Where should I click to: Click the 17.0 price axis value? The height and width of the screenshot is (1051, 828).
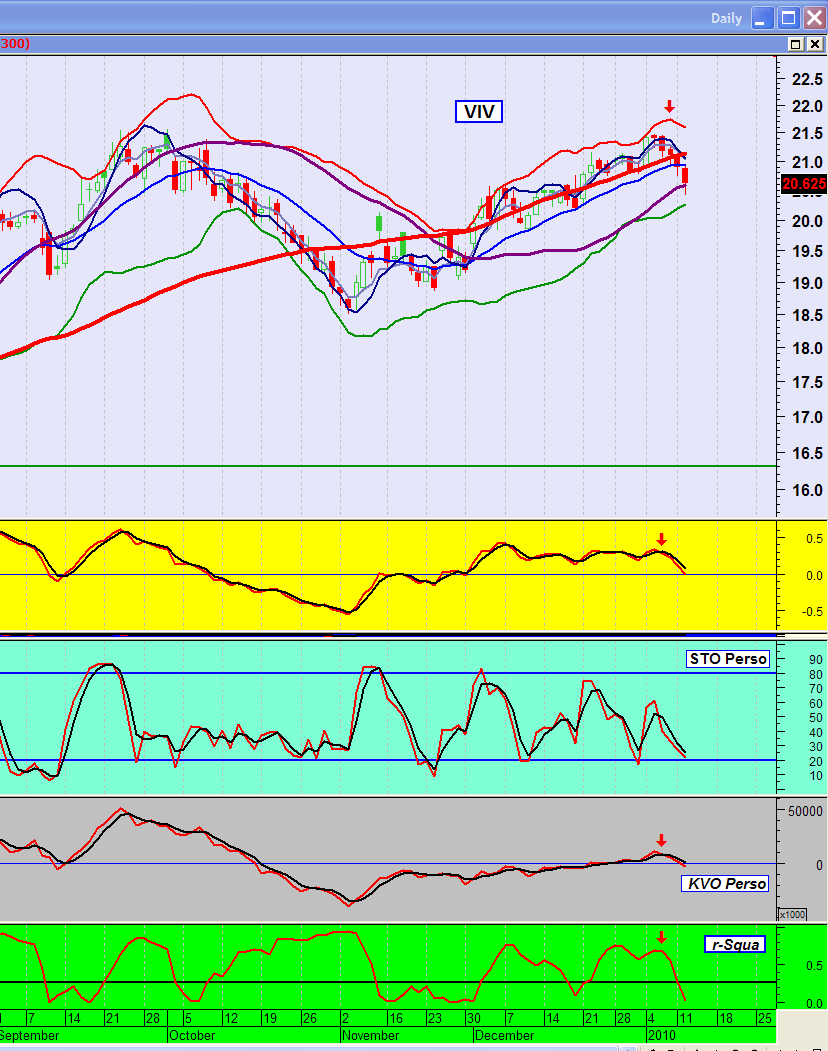807,417
